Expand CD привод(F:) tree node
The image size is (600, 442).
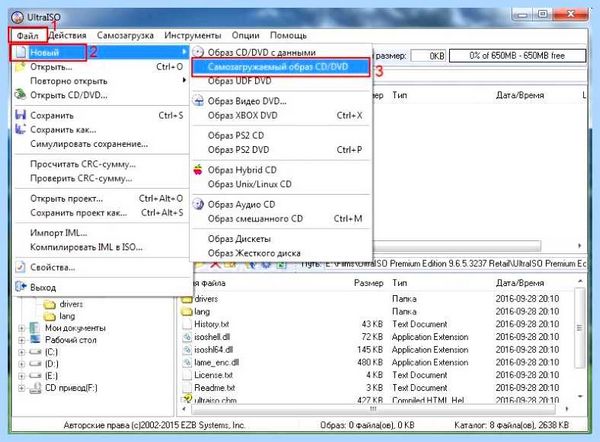coord(21,388)
